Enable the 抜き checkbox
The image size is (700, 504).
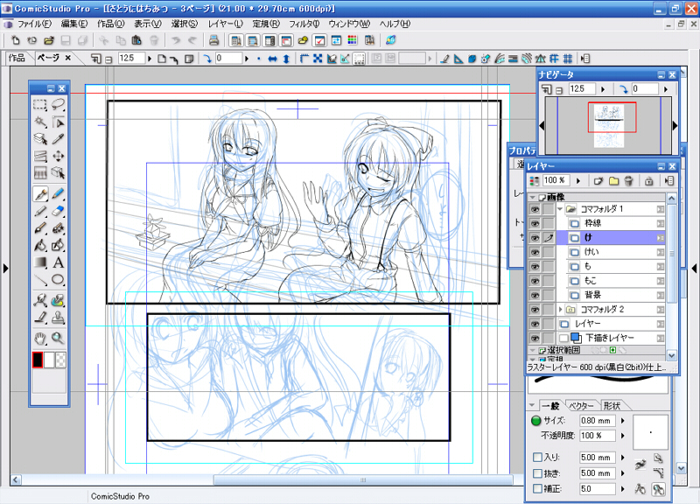[538, 473]
